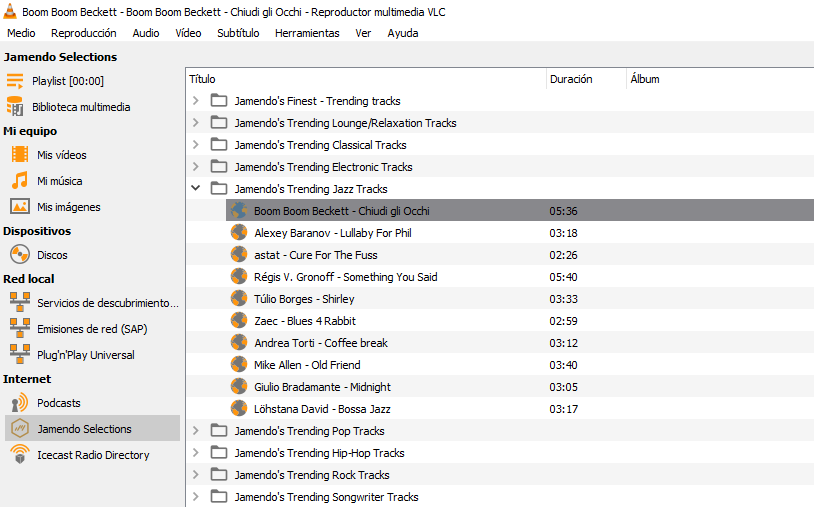The width and height of the screenshot is (814, 507).
Task: Click the Discos disc icon
Action: pyautogui.click(x=20, y=255)
